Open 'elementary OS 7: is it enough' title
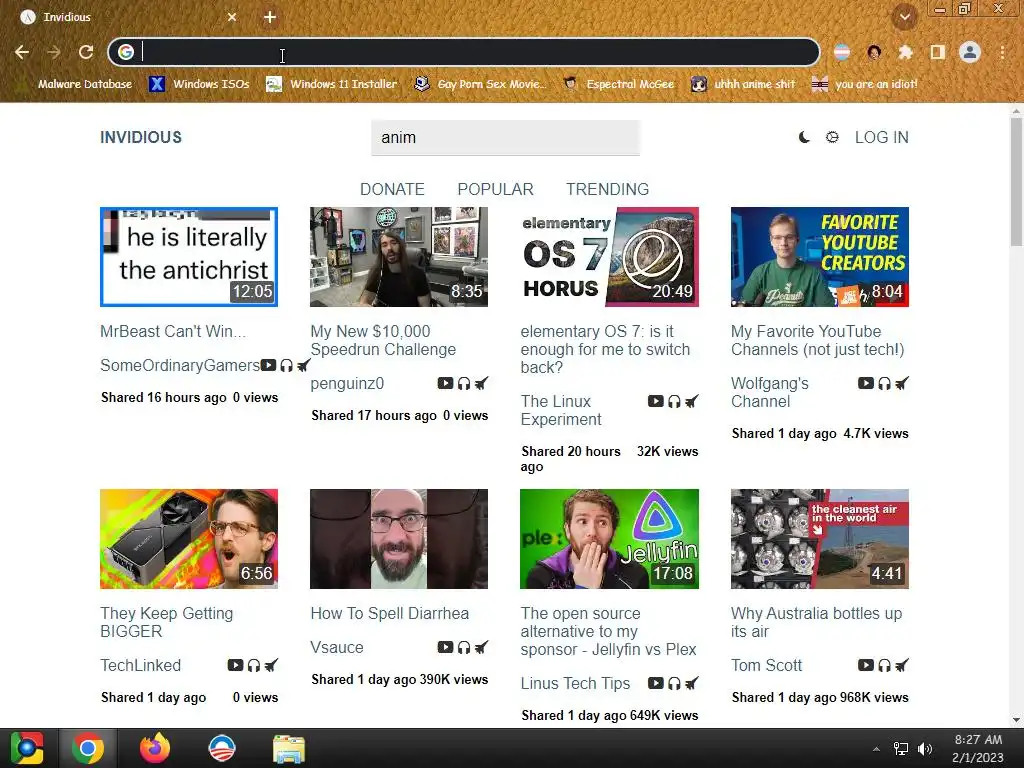Screen dimensions: 1024x768 pyautogui.click(x=605, y=349)
